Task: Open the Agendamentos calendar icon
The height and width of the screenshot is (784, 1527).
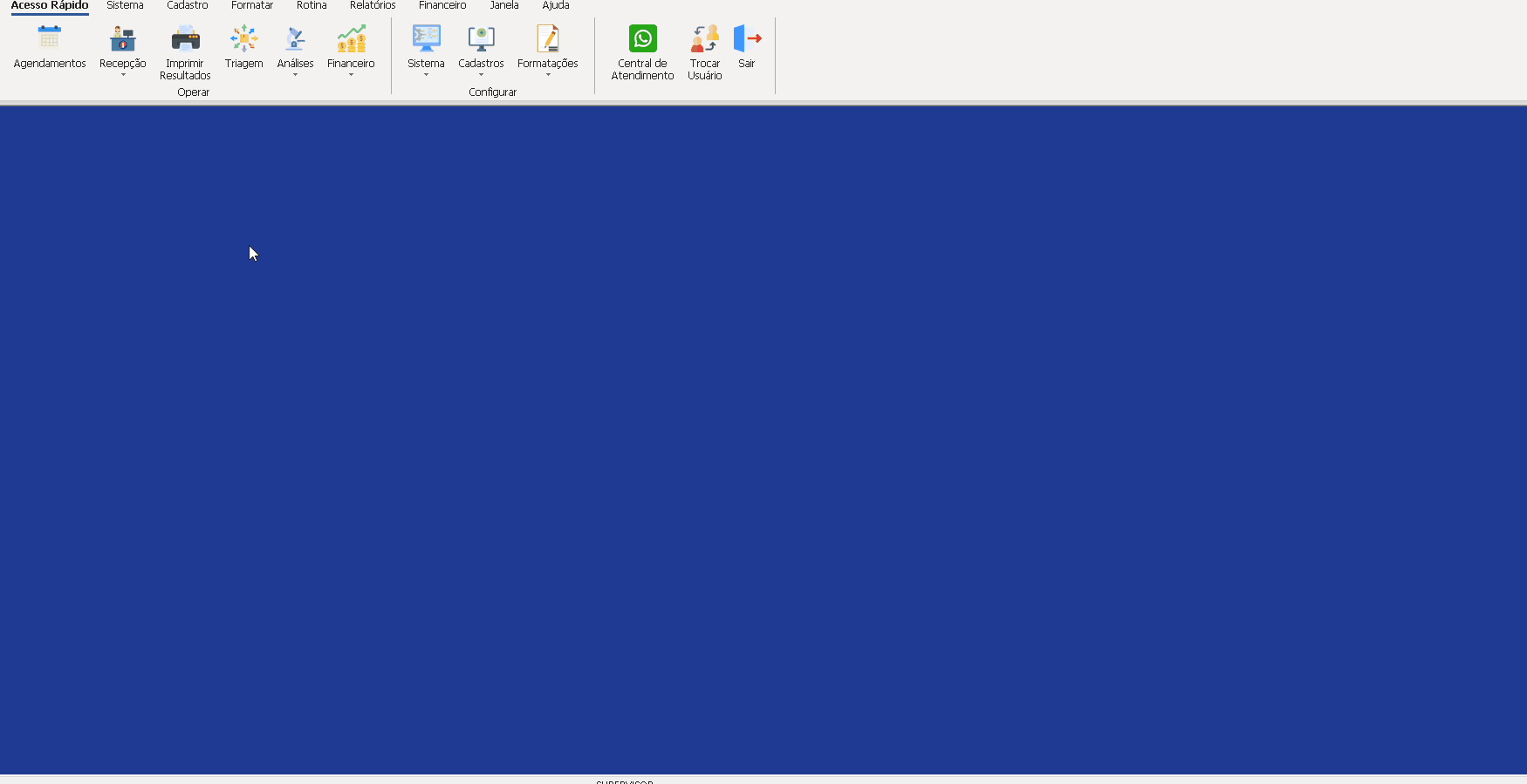Action: coord(50,38)
